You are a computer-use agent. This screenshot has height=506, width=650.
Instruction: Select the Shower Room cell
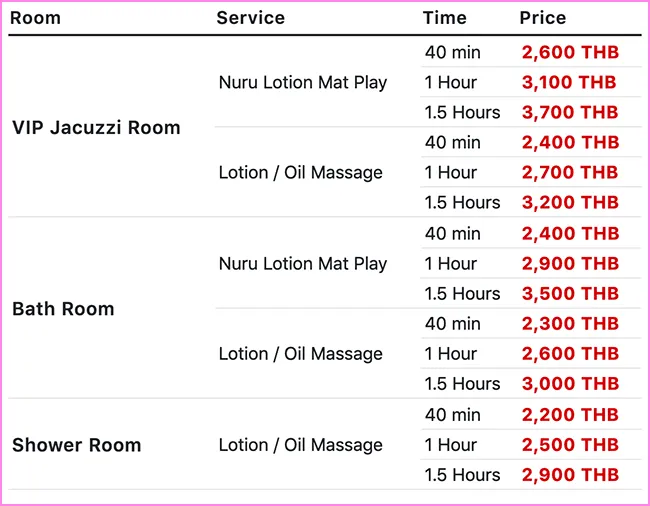pyautogui.click(x=76, y=445)
